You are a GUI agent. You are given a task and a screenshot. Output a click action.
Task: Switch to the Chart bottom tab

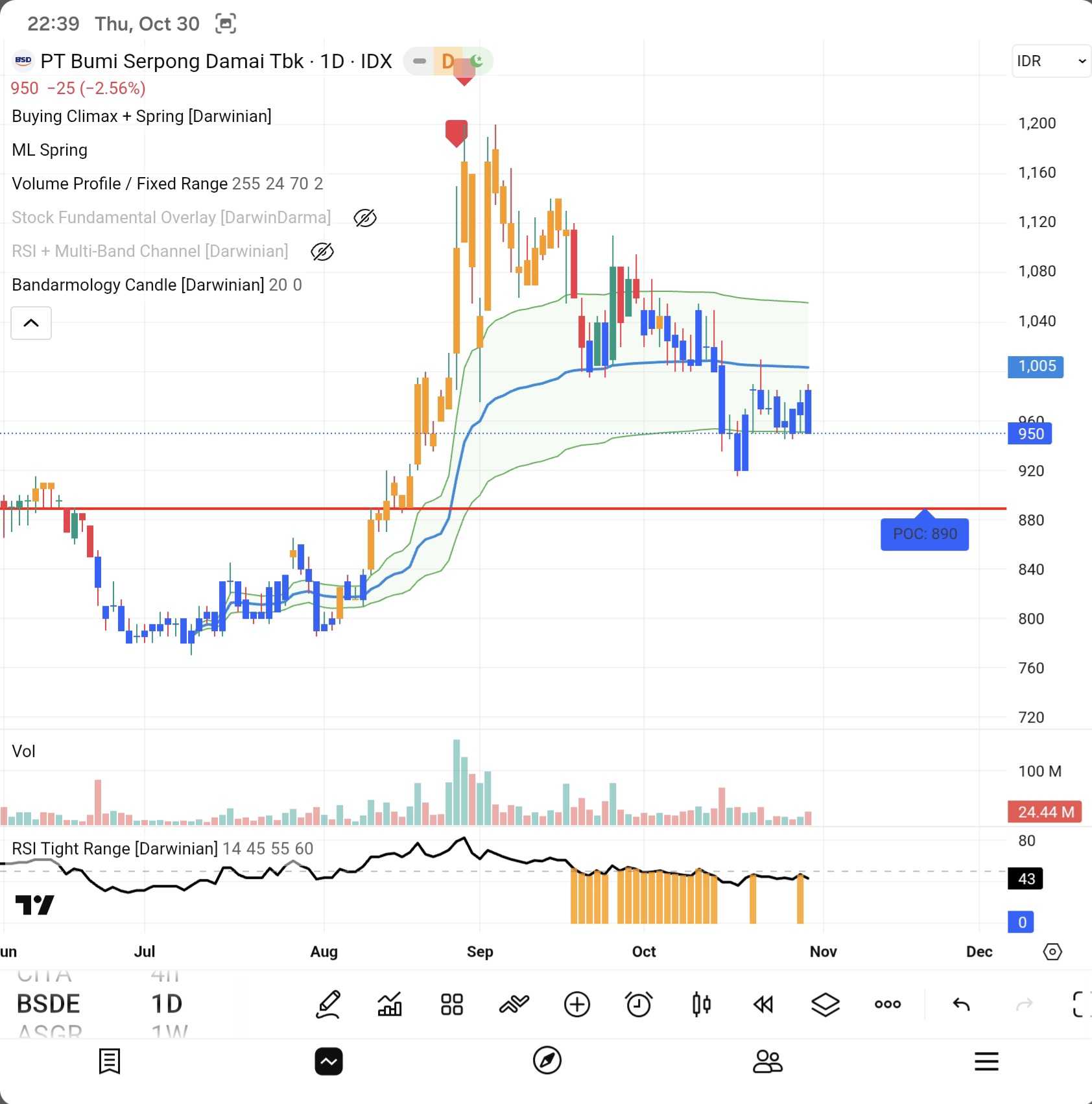[329, 1061]
